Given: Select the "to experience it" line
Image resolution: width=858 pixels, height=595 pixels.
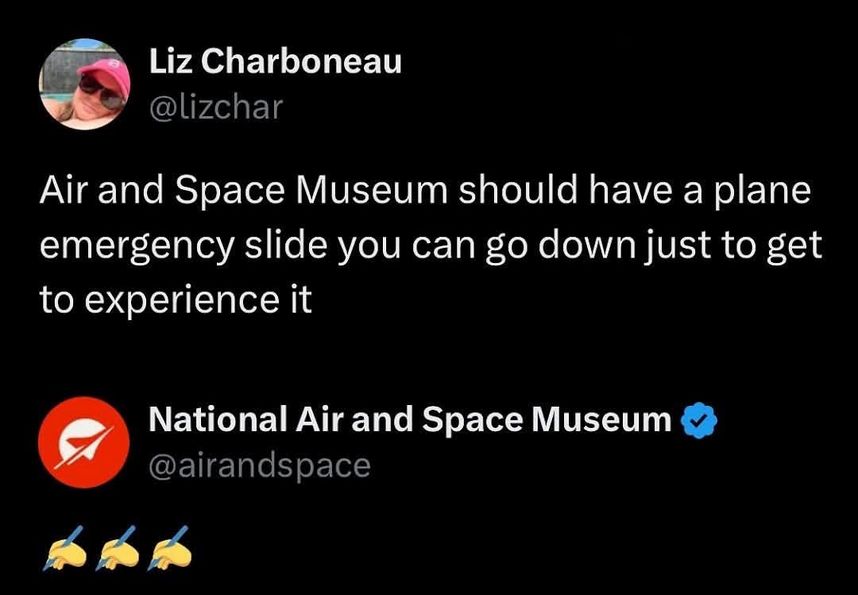Looking at the screenshot, I should point(175,300).
